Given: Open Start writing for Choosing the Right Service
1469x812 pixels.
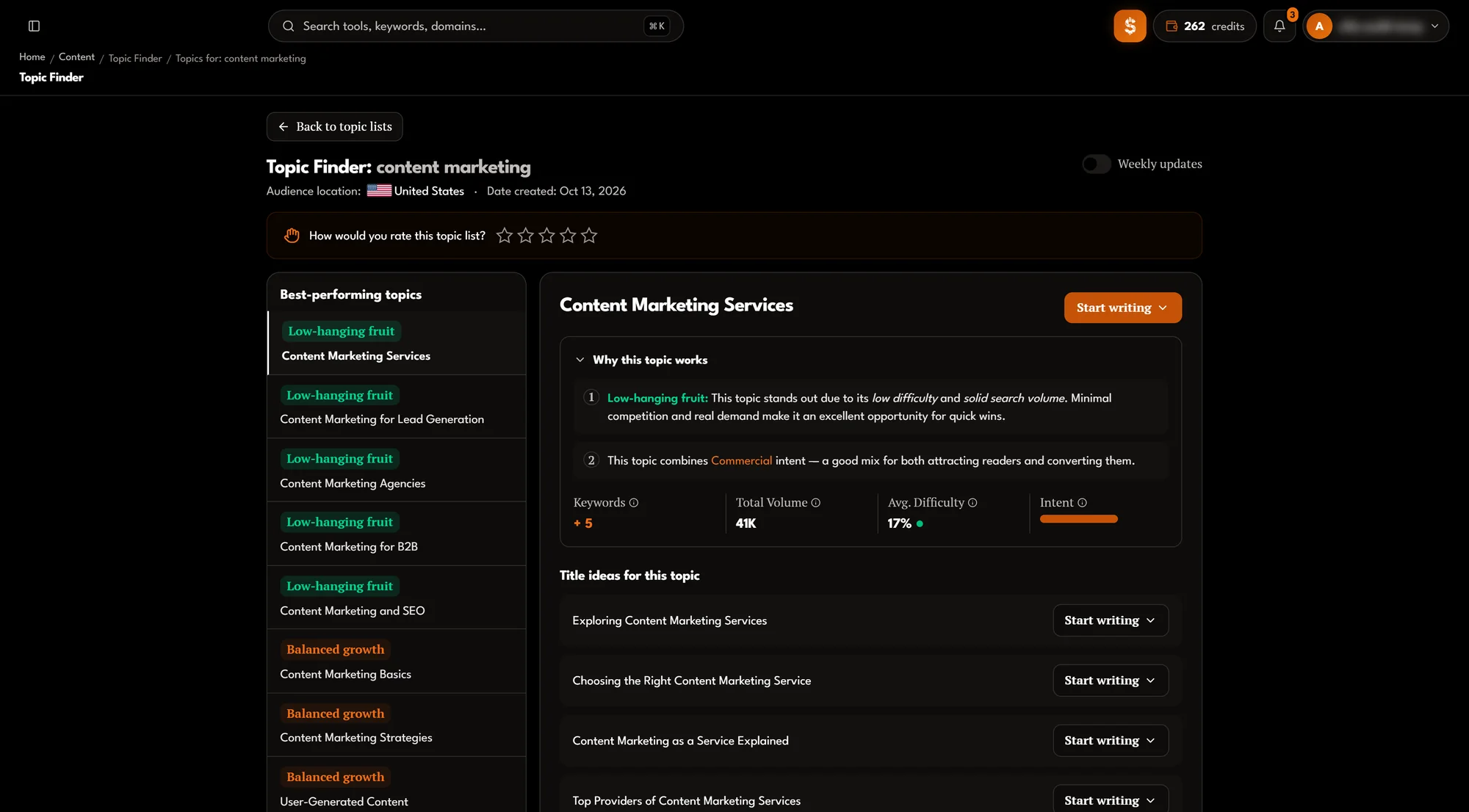Looking at the screenshot, I should (1111, 681).
